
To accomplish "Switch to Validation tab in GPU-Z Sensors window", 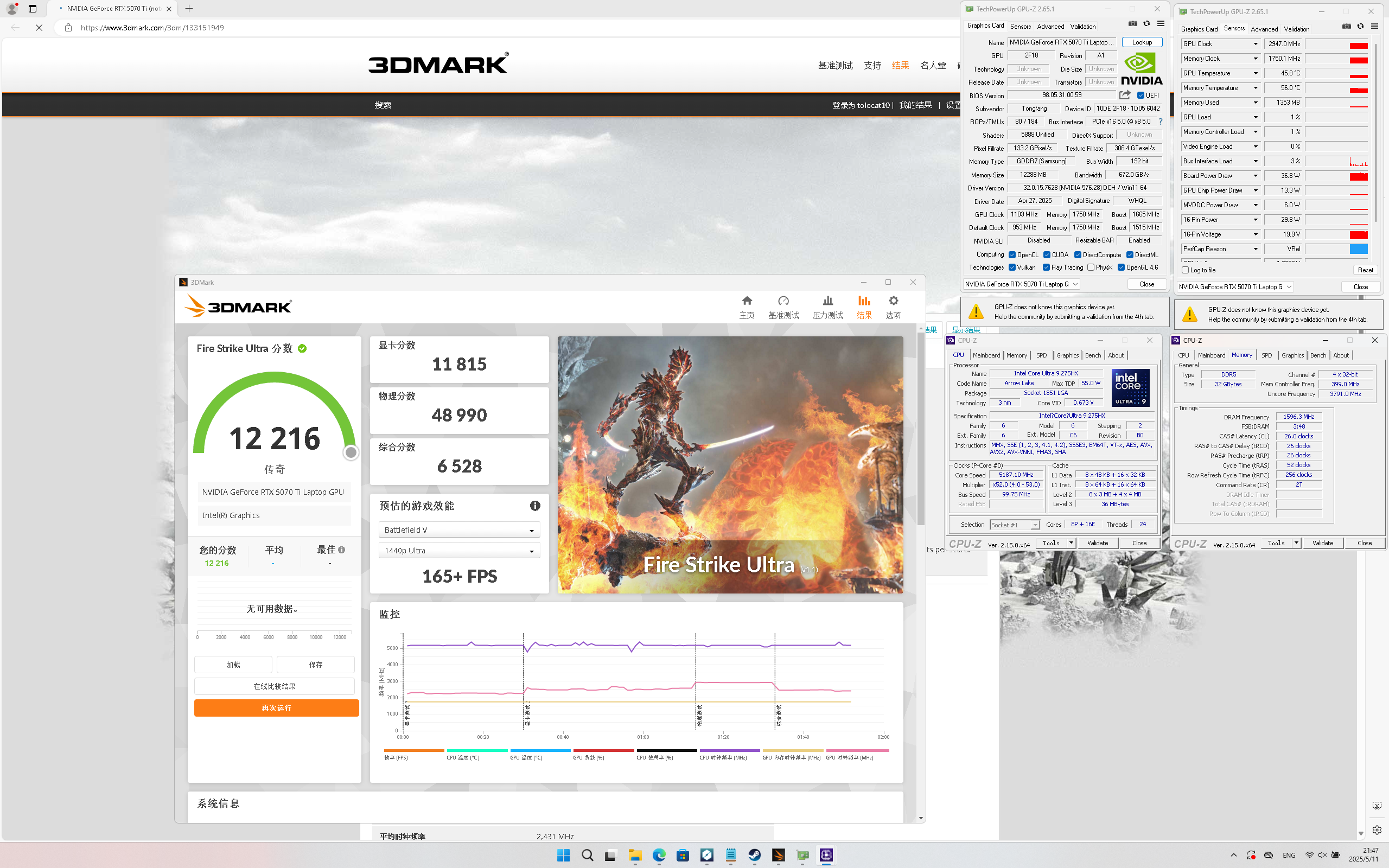I will click(1297, 29).
